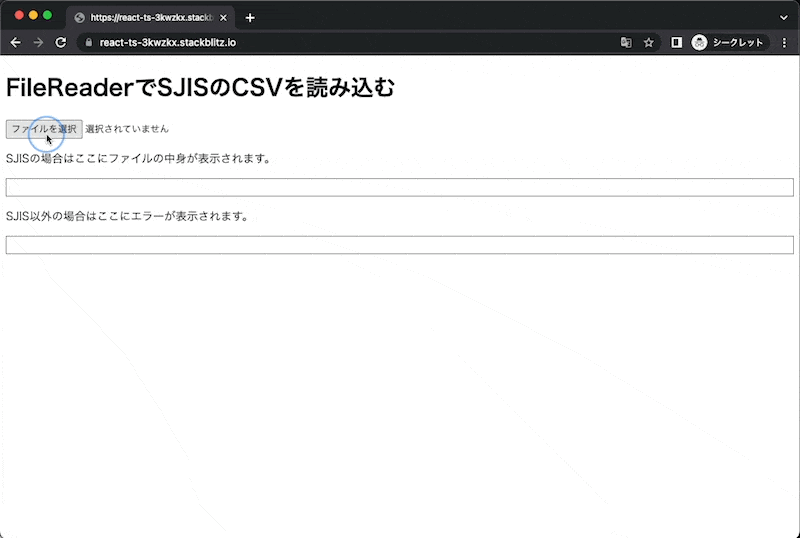Select the react-ts-3kwzkx.stackblitz tab

pos(151,17)
